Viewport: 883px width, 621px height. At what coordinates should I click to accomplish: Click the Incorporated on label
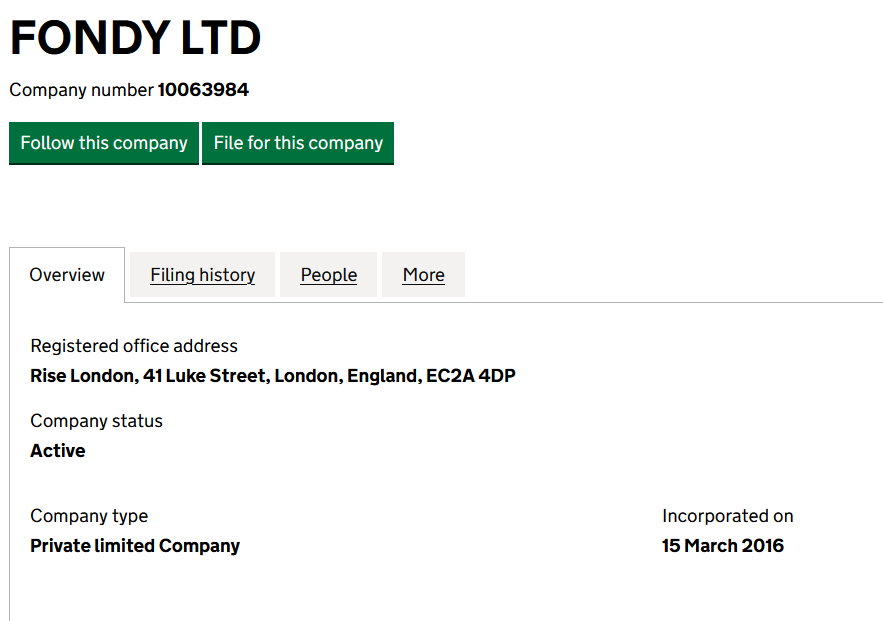click(727, 516)
